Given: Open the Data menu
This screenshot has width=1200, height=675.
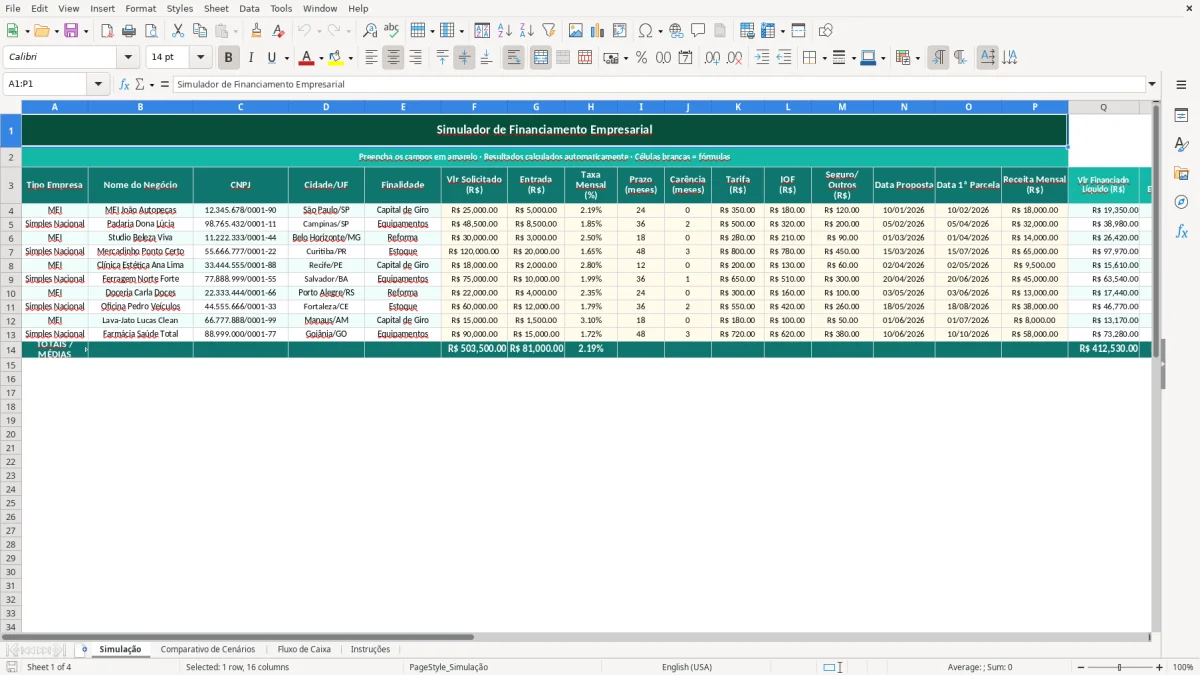Looking at the screenshot, I should (249, 8).
